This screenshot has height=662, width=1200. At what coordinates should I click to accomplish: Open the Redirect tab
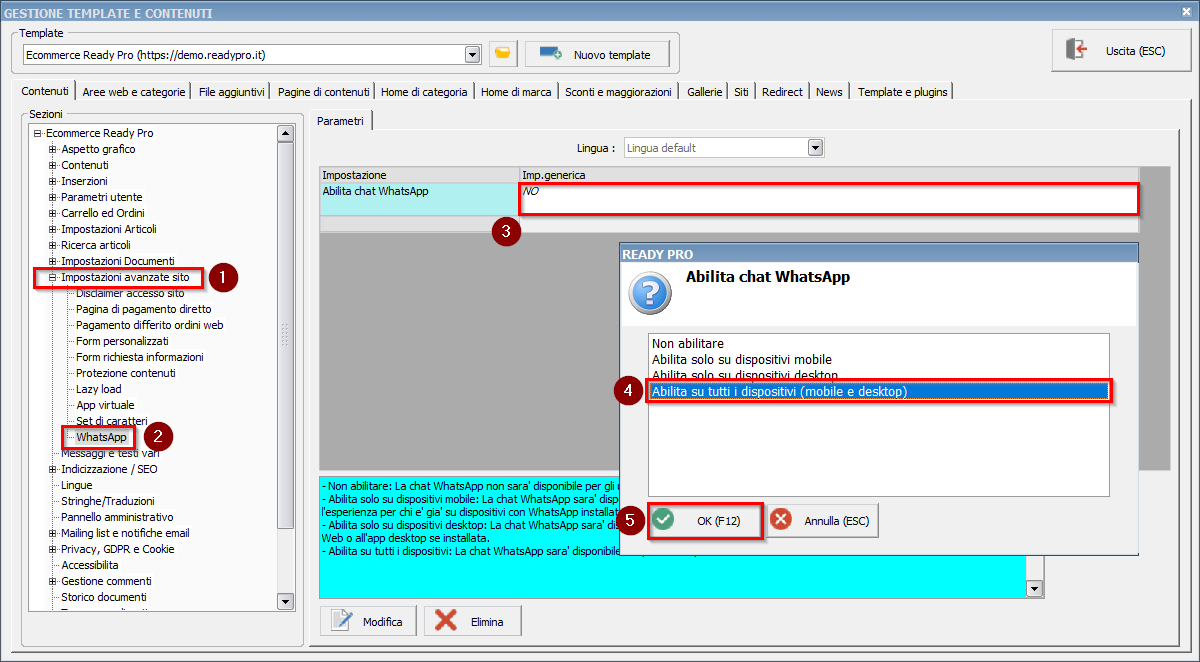[x=782, y=92]
